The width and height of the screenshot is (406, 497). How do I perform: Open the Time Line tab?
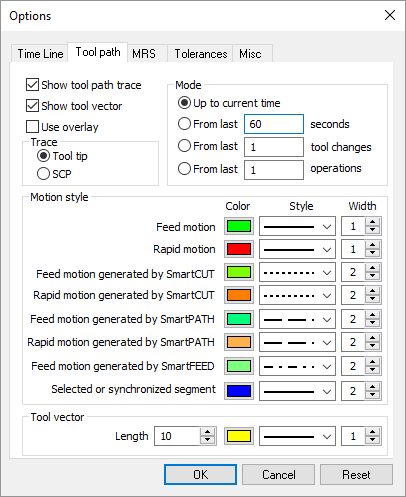click(40, 54)
